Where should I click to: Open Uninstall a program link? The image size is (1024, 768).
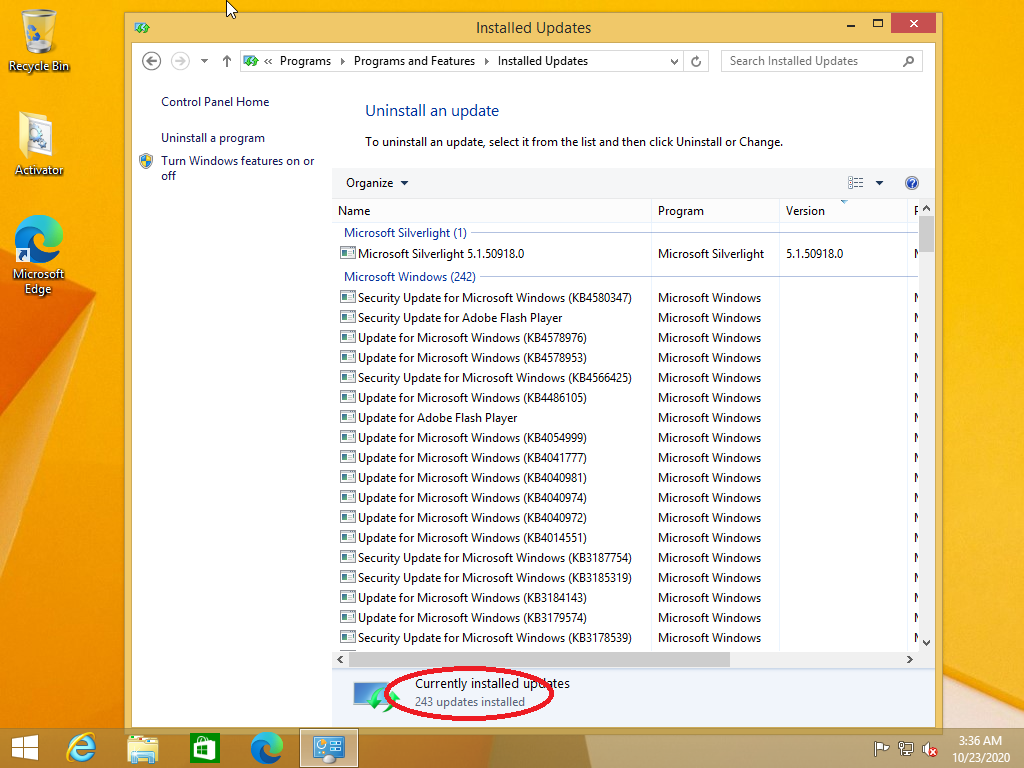click(x=213, y=138)
